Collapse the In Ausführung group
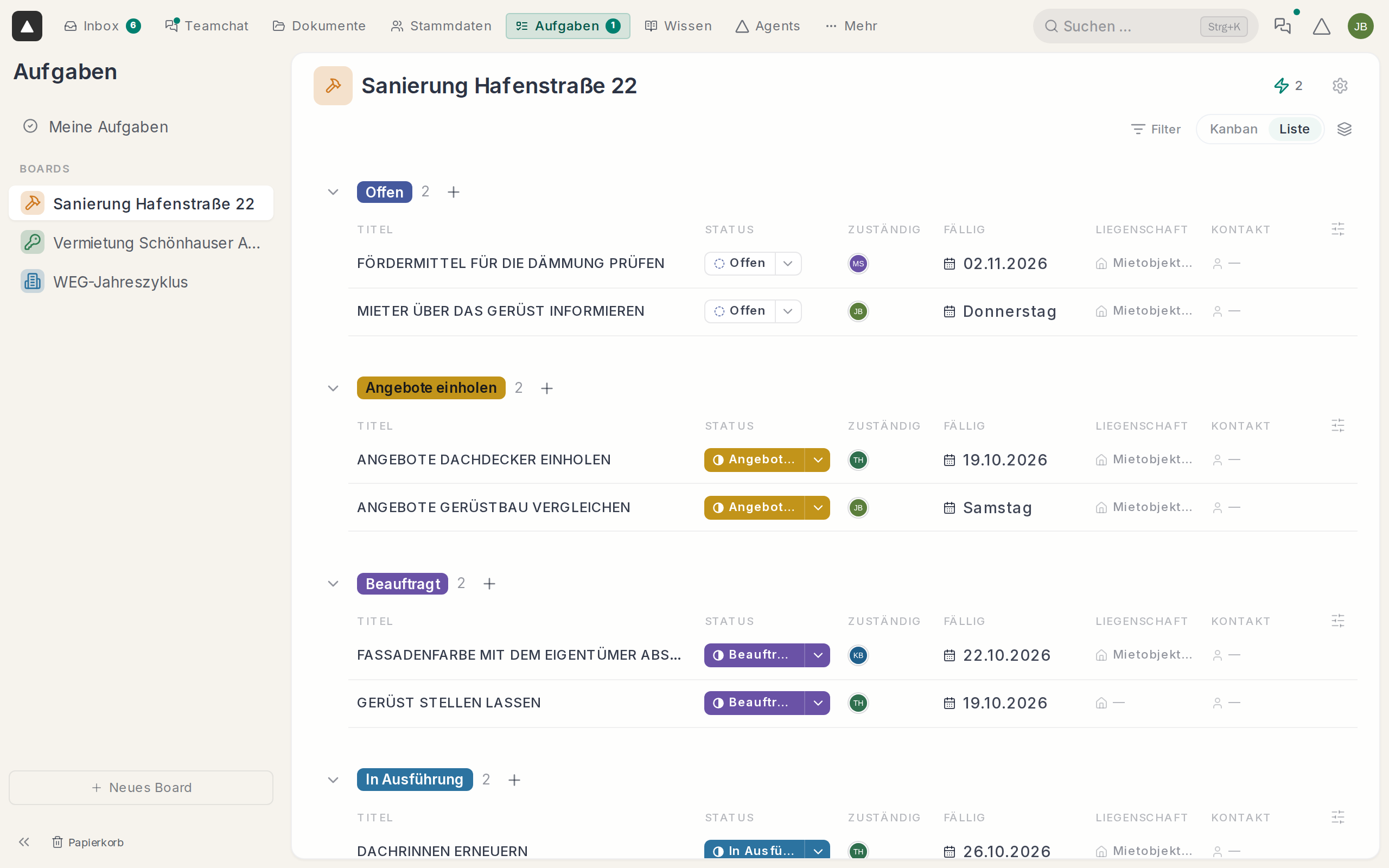 [333, 780]
